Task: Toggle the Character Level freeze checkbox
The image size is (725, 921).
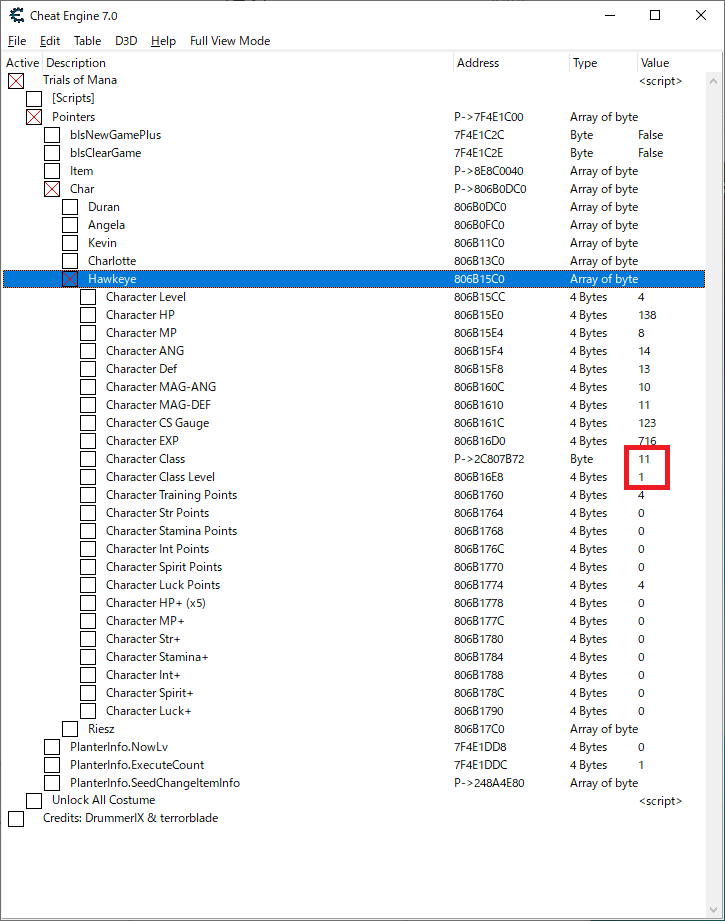Action: pyautogui.click(x=88, y=297)
